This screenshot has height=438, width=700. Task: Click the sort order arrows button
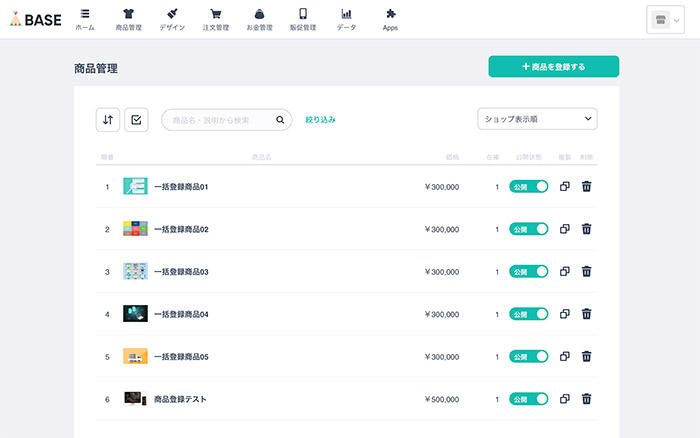pyautogui.click(x=108, y=120)
